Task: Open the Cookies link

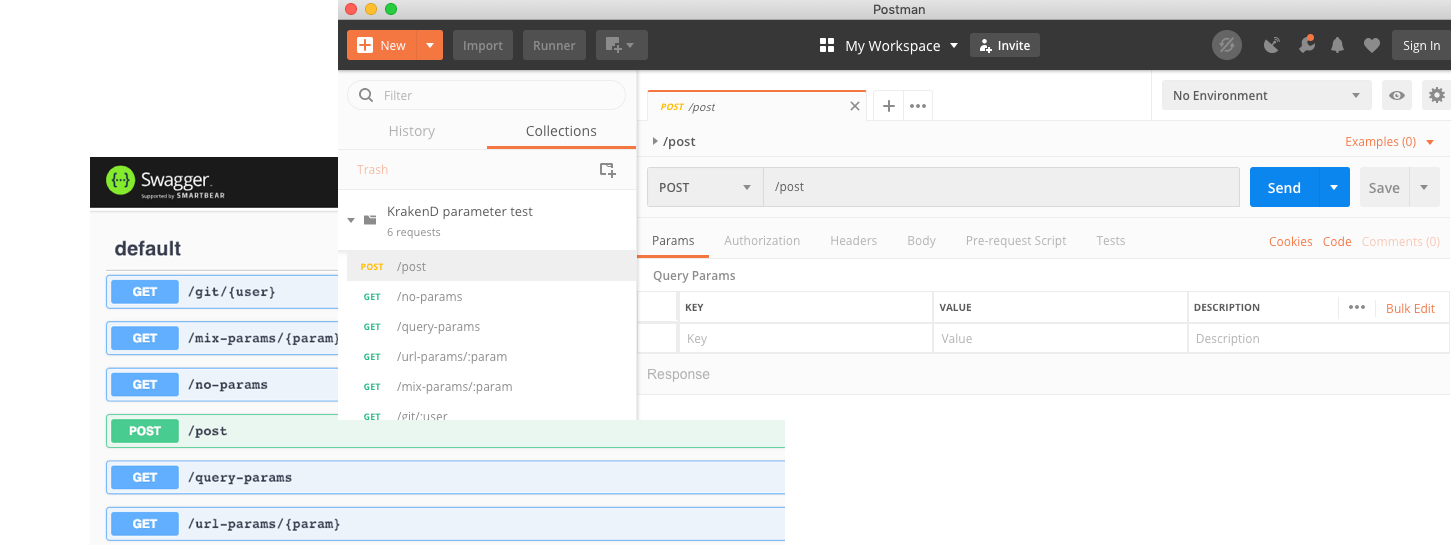Action: (1290, 242)
